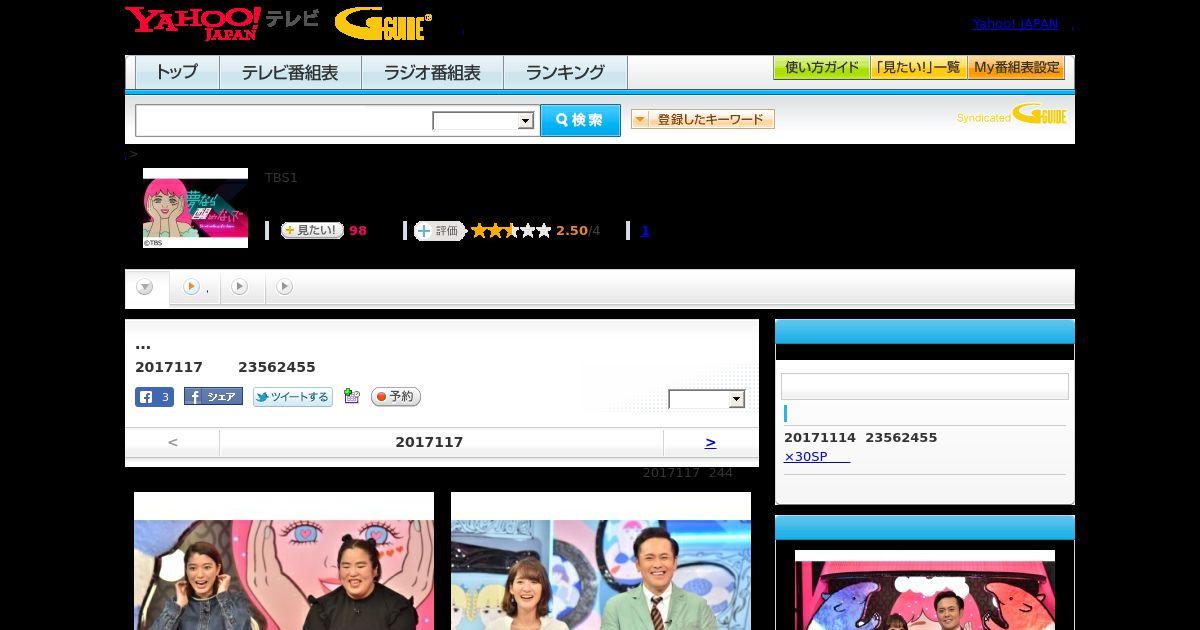Image resolution: width=1200 pixels, height=630 pixels.
Task: Open the Yahoo! JAPAN テレビ logo
Action: pyautogui.click(x=222, y=23)
